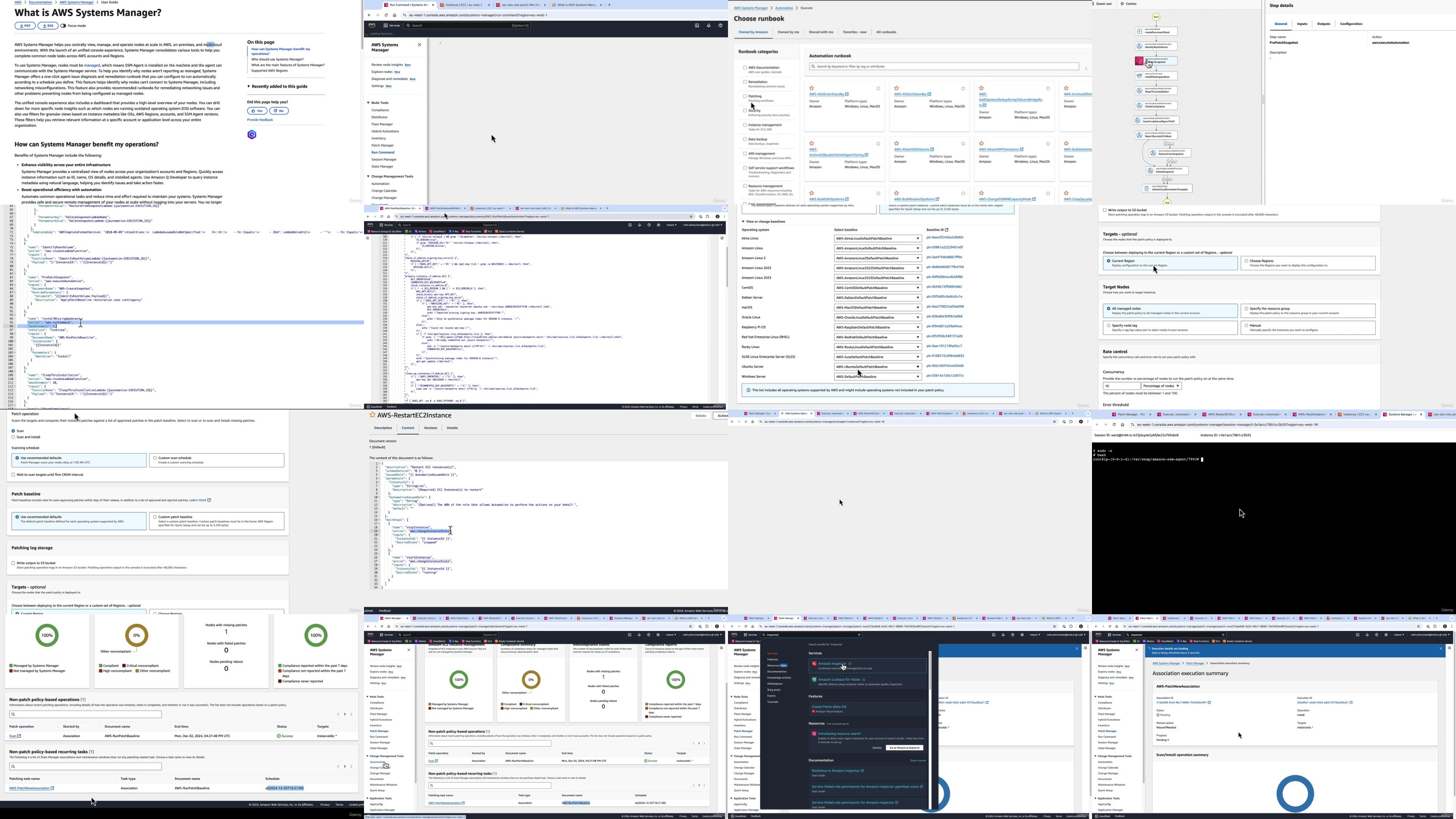Open the purple Amazon Q assistant icon
Image resolution: width=1456 pixels, height=819 pixels.
pos(252,135)
